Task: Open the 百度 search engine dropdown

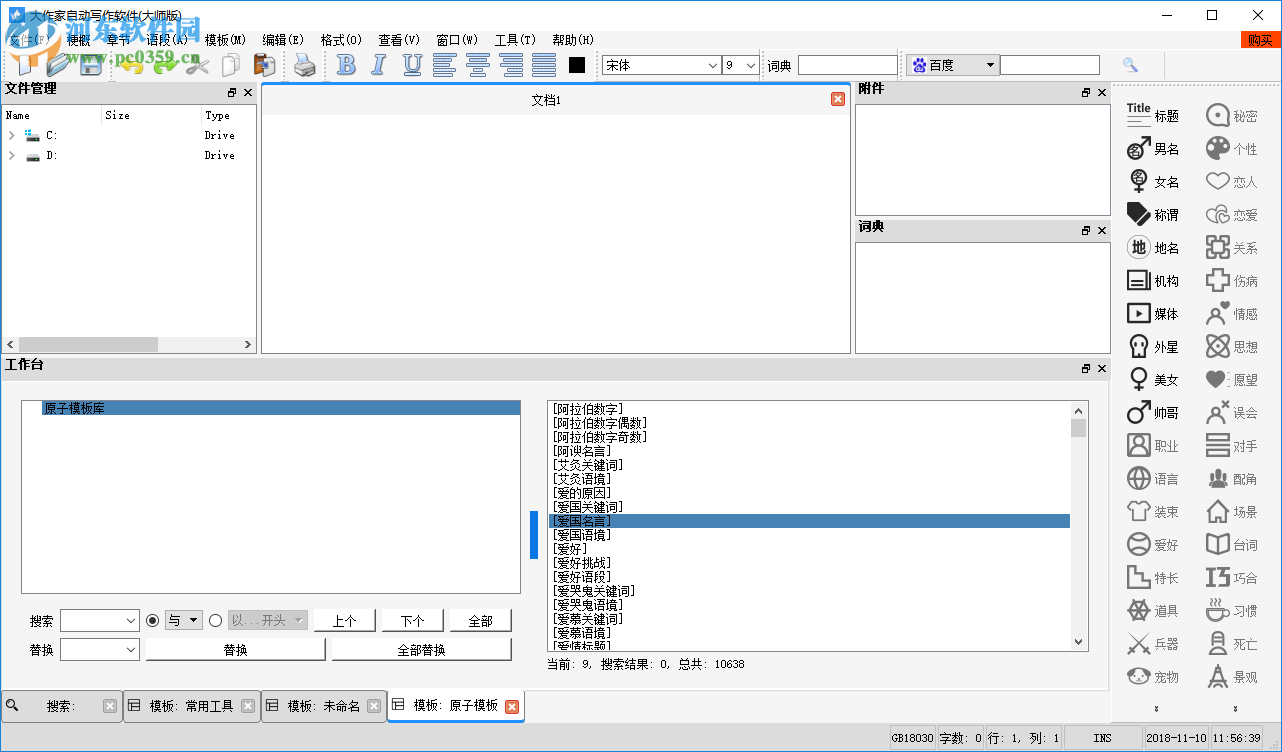Action: coord(988,64)
